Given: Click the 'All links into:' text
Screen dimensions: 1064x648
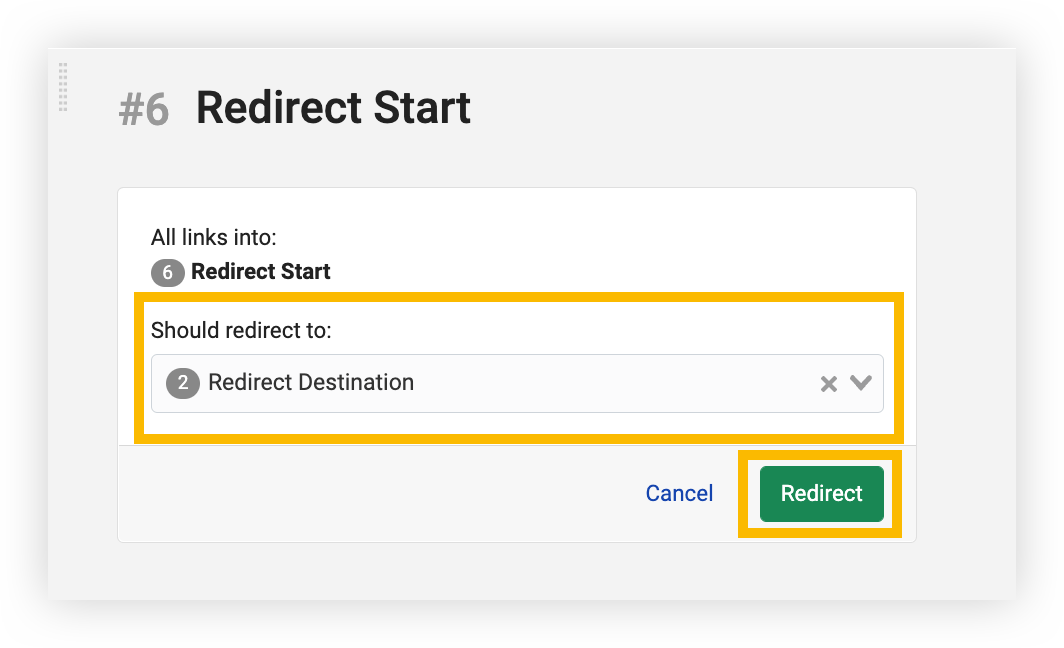Looking at the screenshot, I should 213,237.
